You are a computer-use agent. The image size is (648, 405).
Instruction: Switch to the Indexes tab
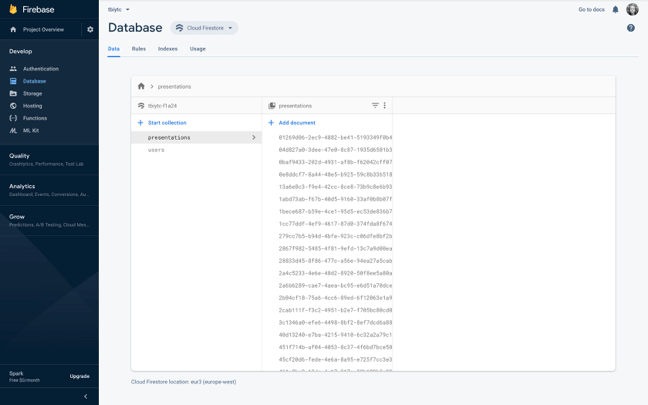[168, 49]
